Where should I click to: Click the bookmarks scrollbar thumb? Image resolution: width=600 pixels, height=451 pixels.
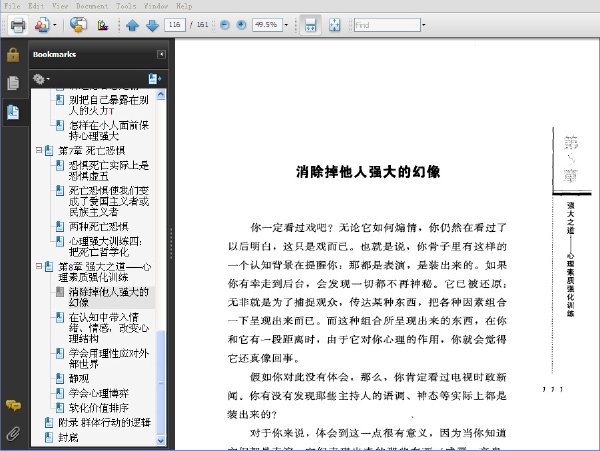click(x=161, y=383)
